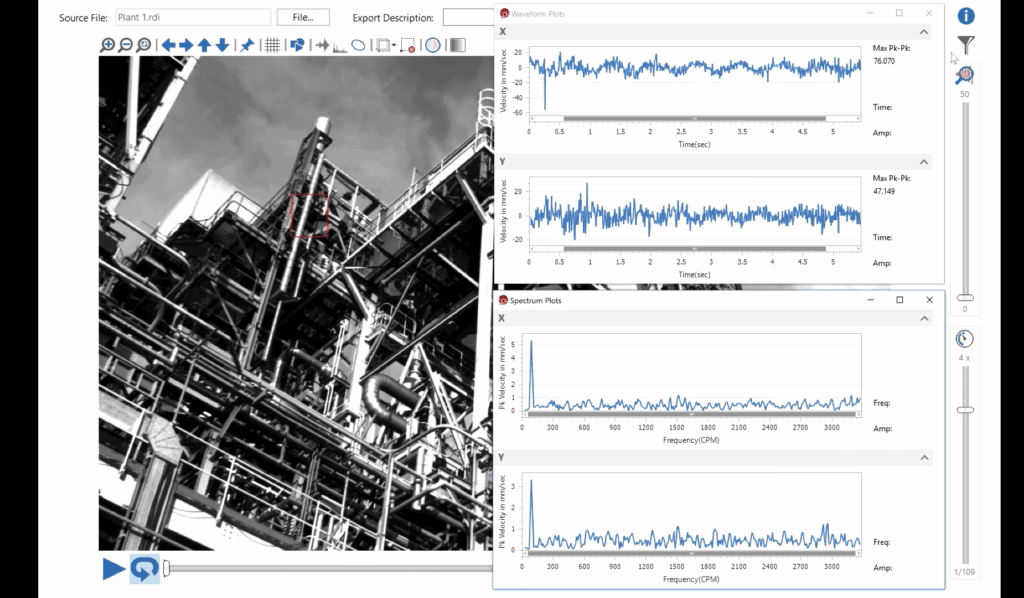1024x598 pixels.
Task: Click the zoom in magnifier icon
Action: (108, 45)
